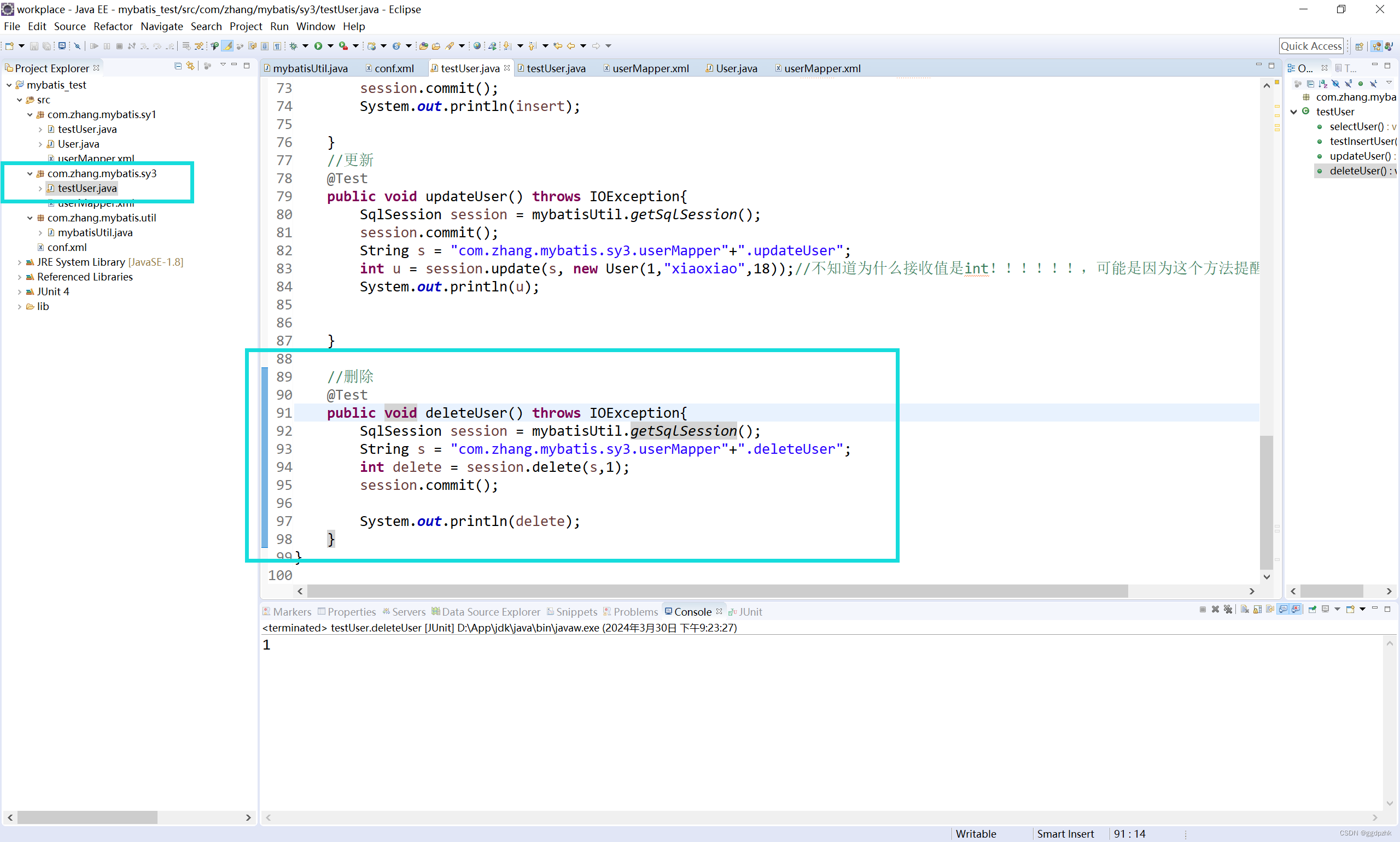The width and height of the screenshot is (1400, 842).
Task: Expand JRE System Library node
Action: tap(19, 262)
